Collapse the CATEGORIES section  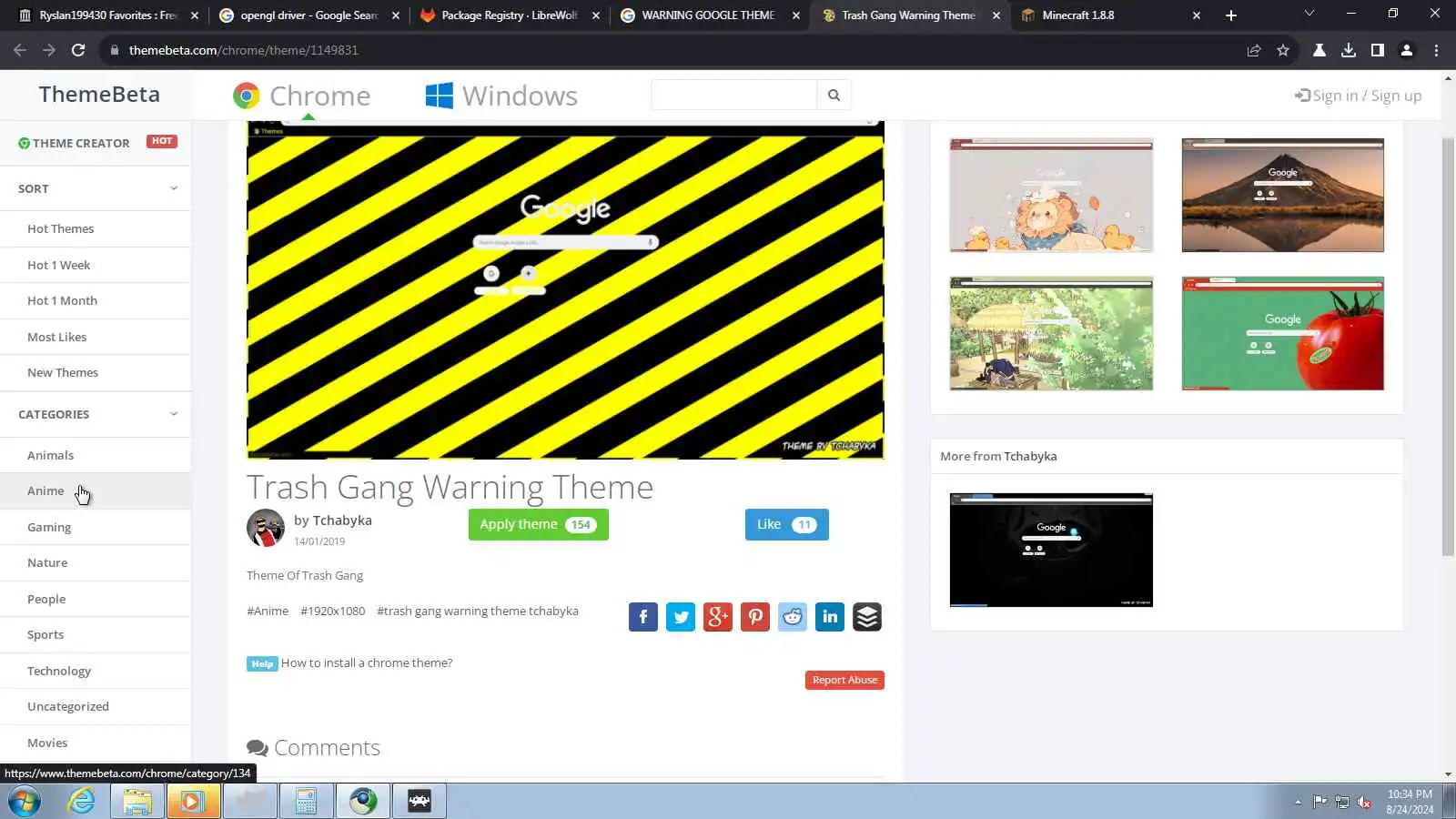click(x=174, y=414)
